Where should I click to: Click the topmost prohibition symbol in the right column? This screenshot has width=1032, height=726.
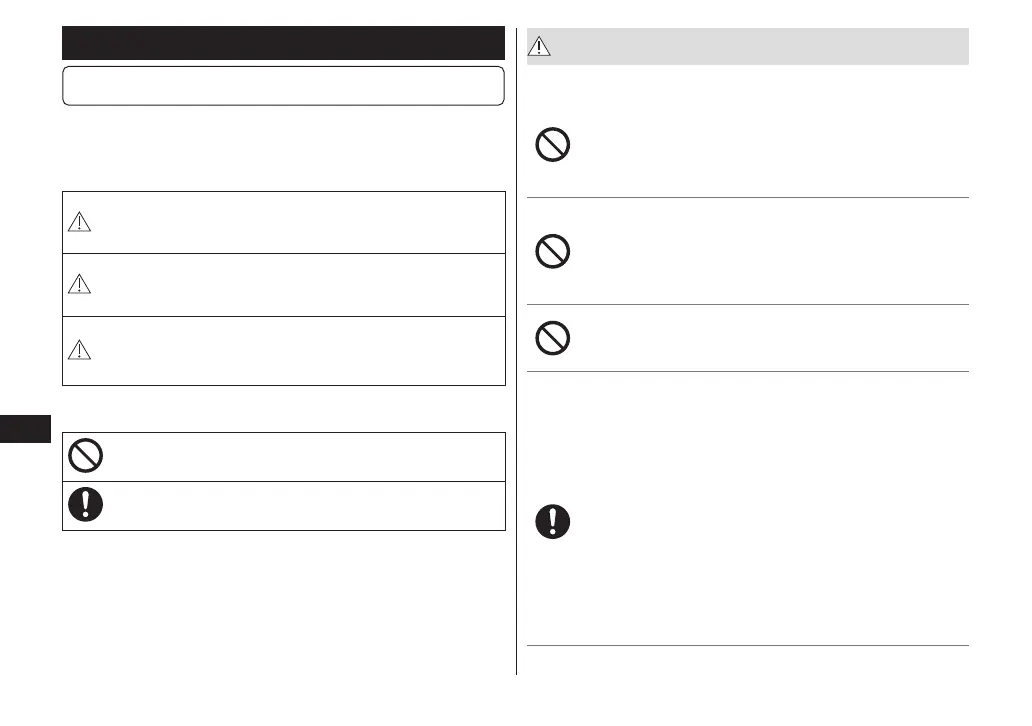[553, 147]
